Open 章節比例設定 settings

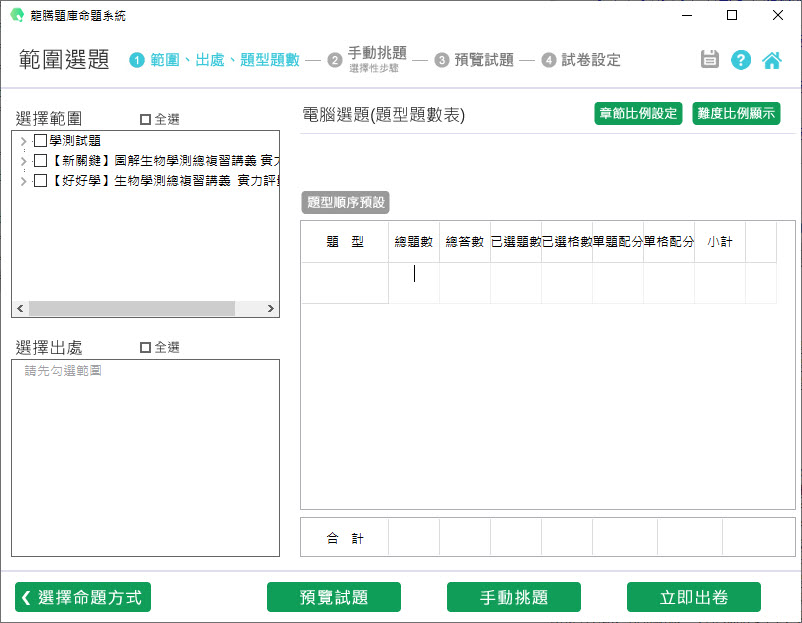(637, 113)
